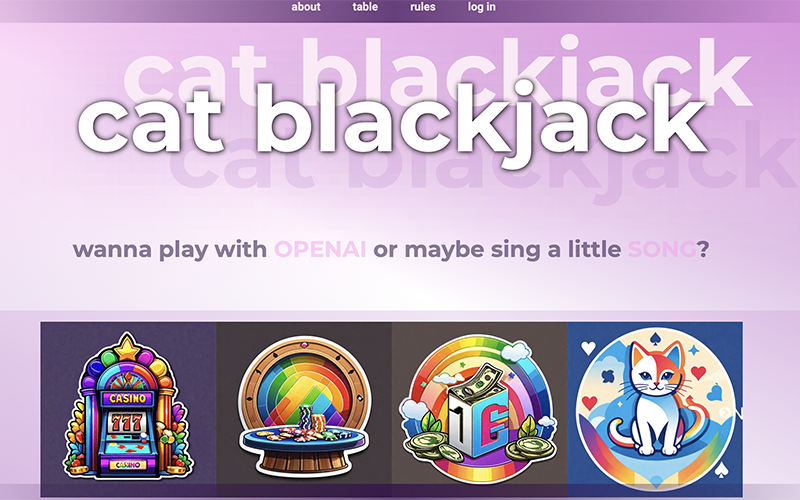This screenshot has width=800, height=500.
Task: Follow the pink SONG link
Action: click(x=662, y=249)
